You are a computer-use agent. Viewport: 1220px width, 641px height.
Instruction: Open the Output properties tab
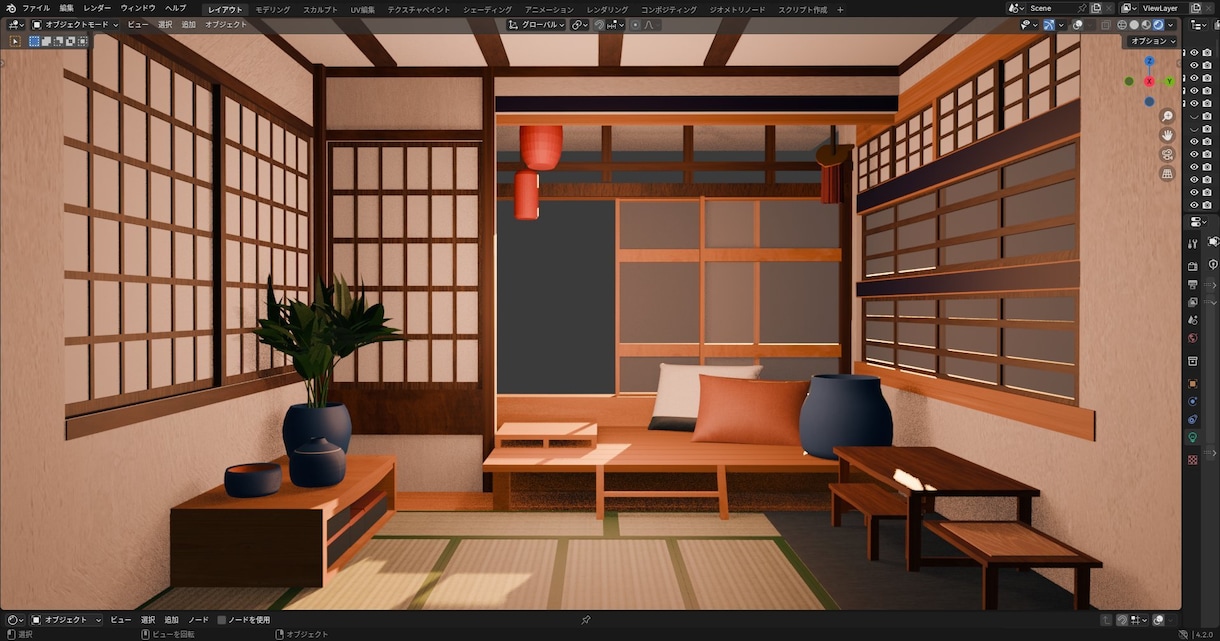tap(1192, 284)
